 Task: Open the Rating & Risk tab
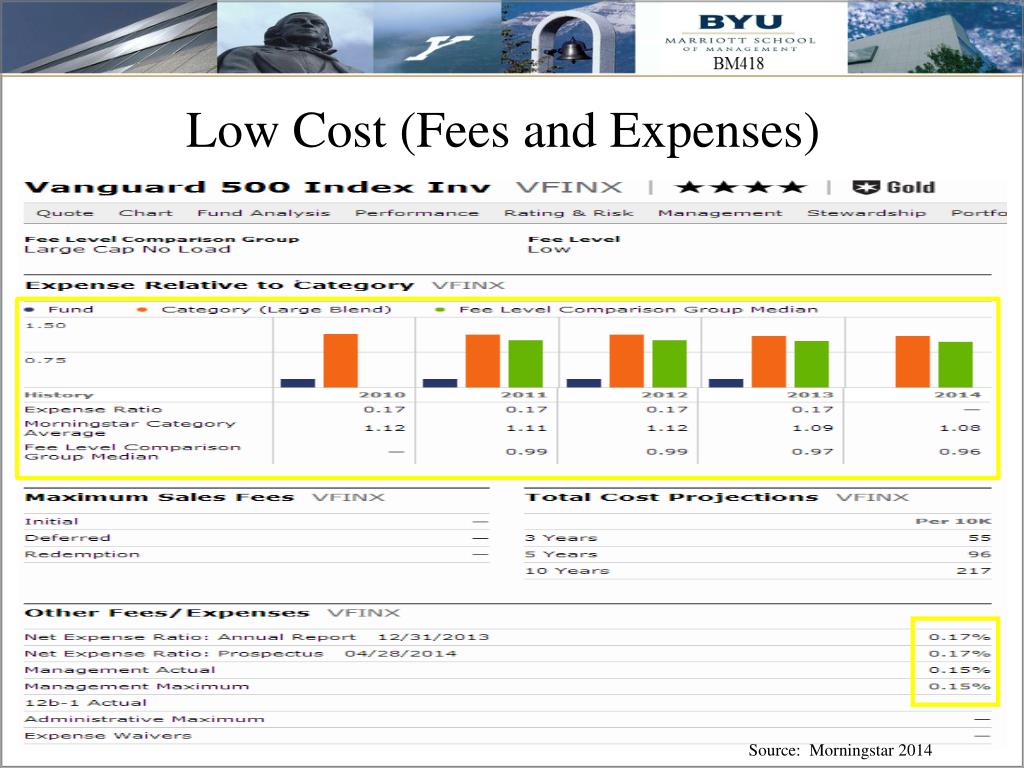569,213
